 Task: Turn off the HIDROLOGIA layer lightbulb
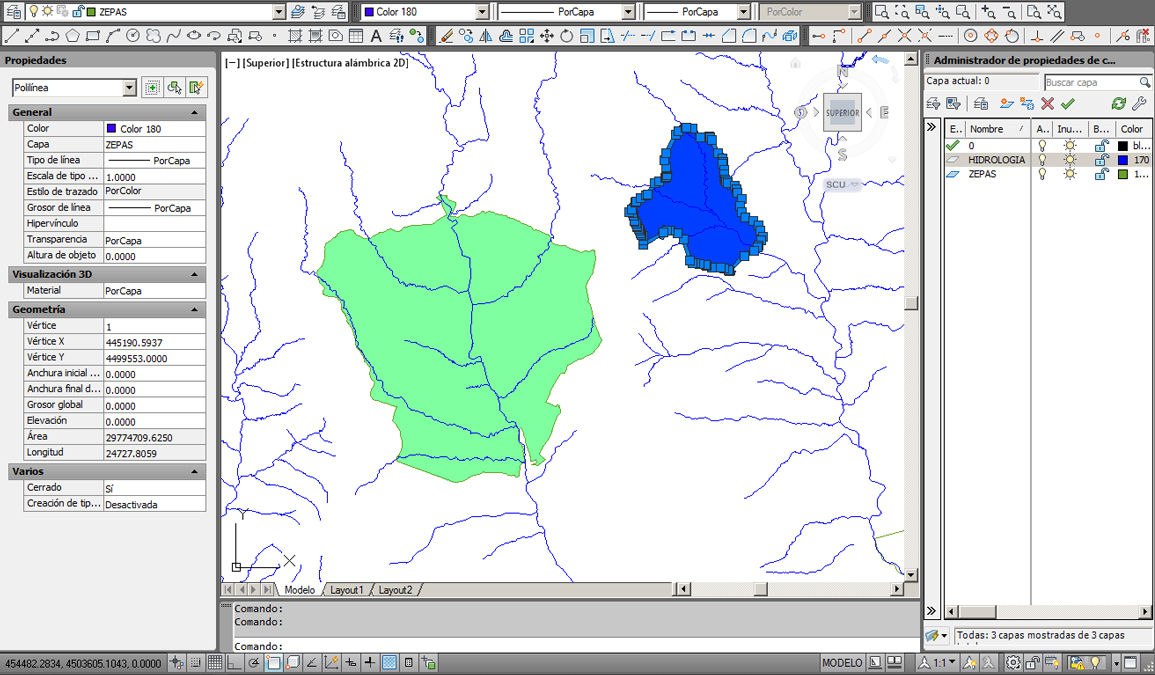point(1042,160)
